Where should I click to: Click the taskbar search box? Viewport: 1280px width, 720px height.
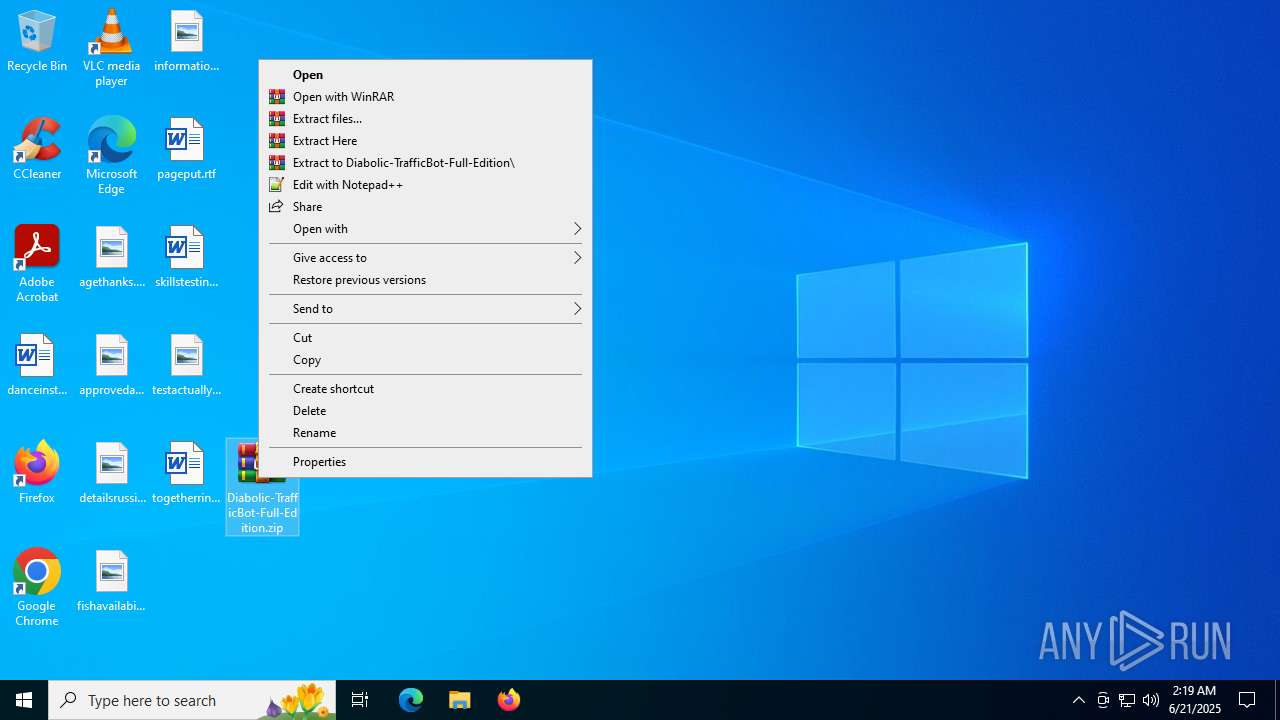point(192,700)
